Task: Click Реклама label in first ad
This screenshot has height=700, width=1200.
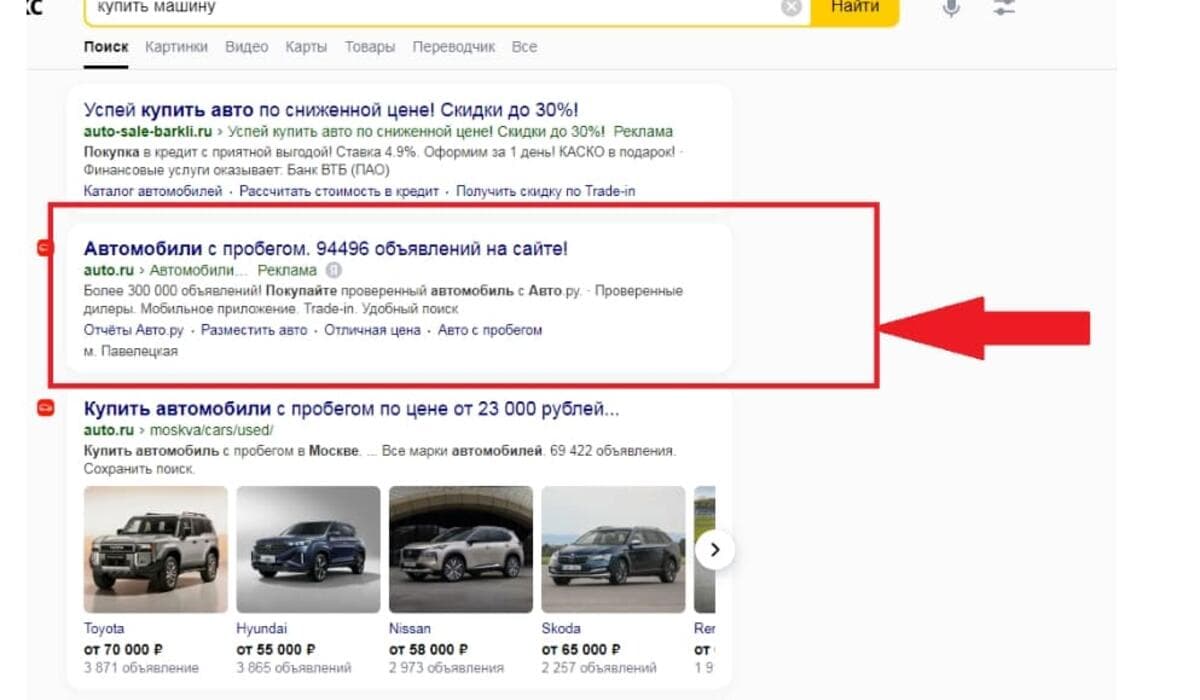Action: tap(643, 131)
